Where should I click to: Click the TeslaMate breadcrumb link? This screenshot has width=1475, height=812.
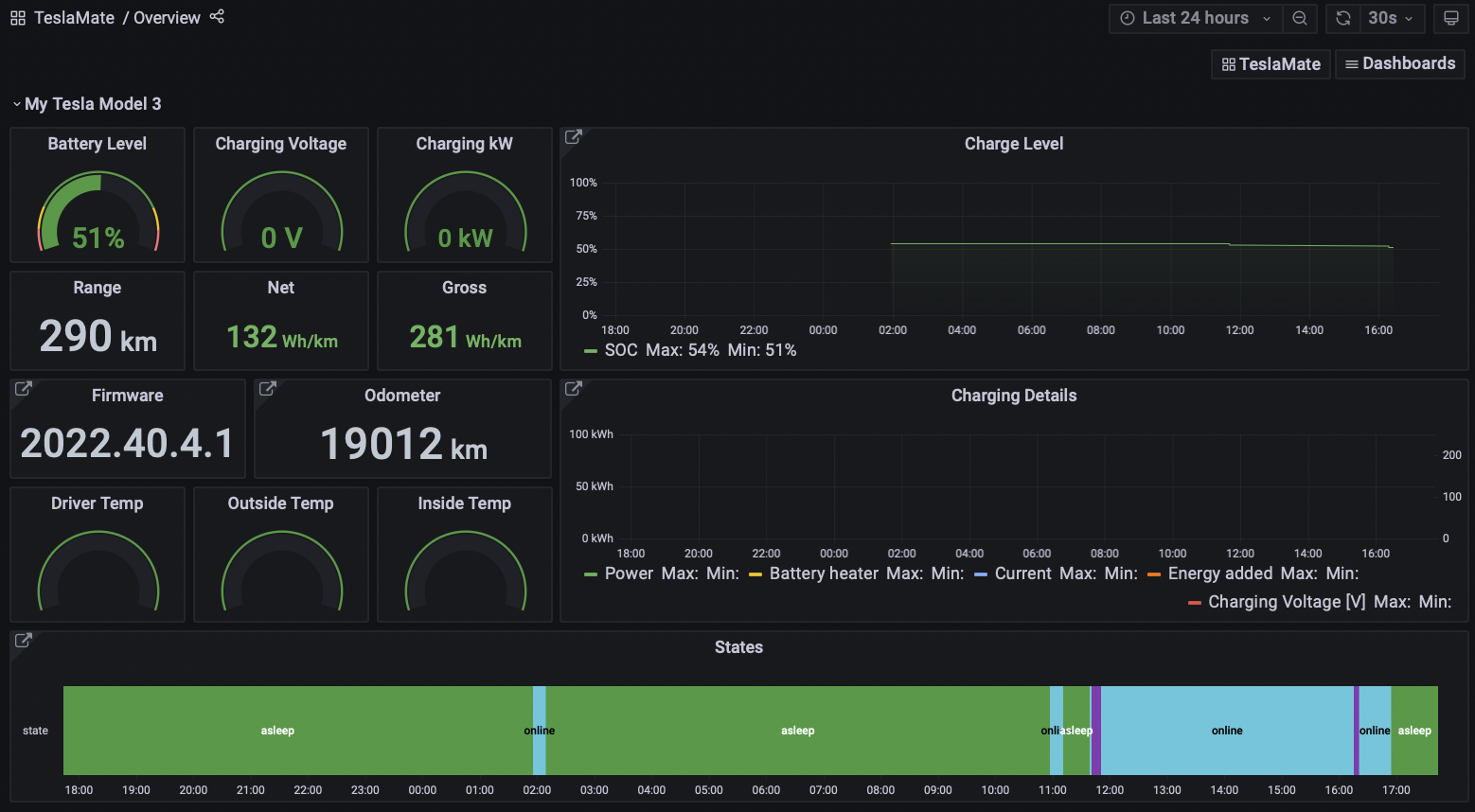[x=74, y=18]
